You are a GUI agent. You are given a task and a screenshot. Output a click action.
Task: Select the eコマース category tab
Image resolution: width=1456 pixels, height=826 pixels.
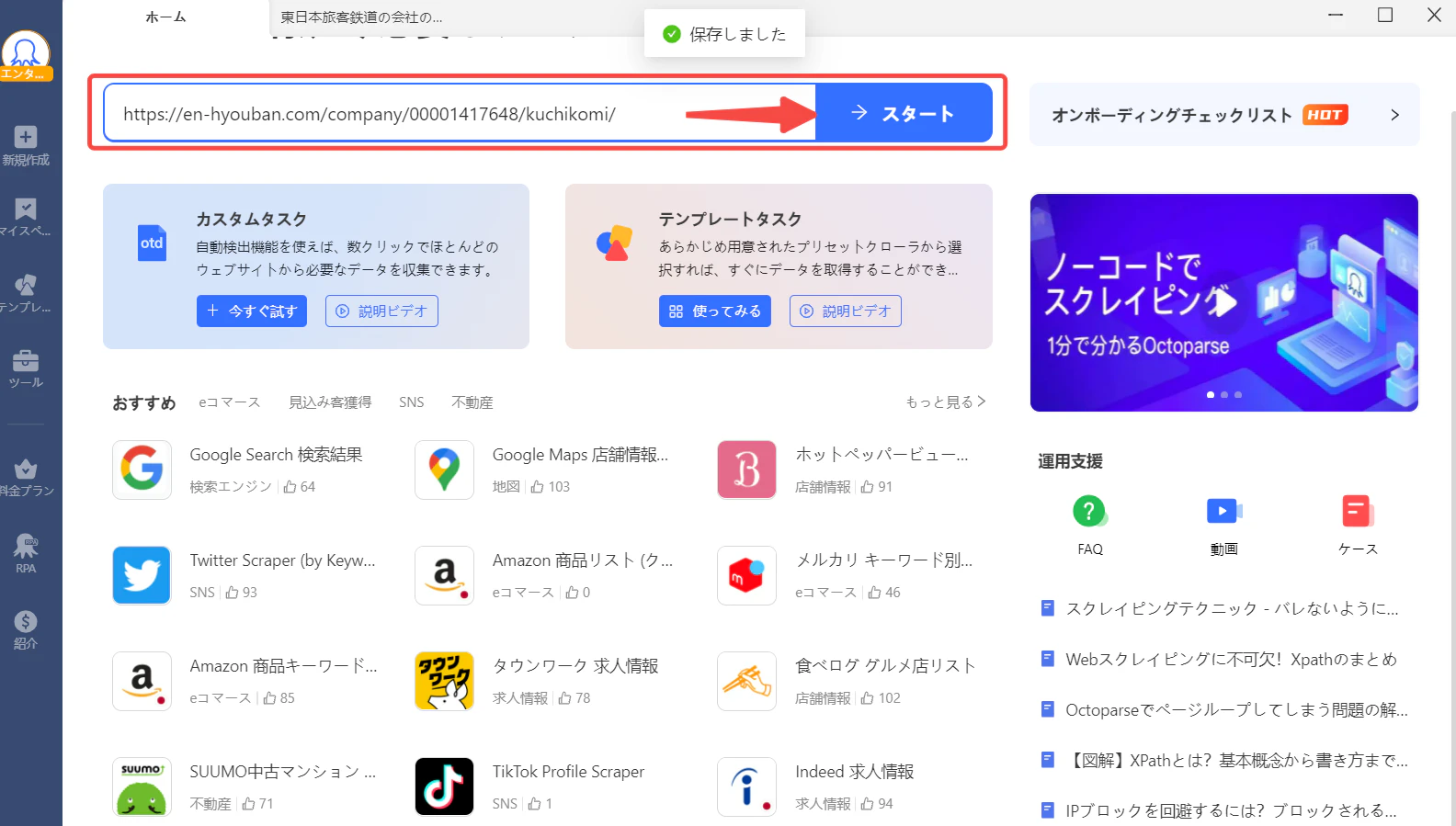point(230,402)
